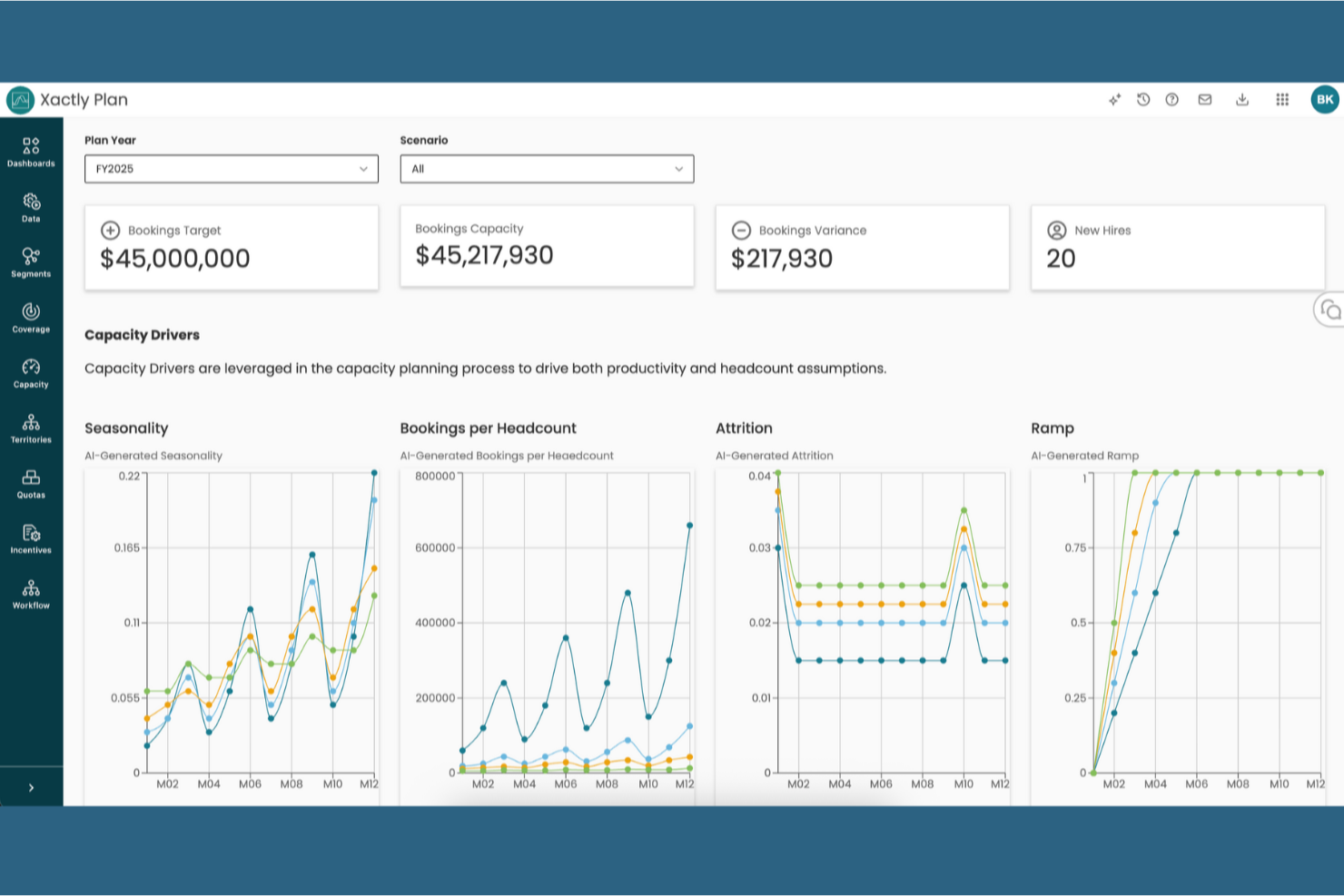Click the green M10 peak point in Attrition chart
Image resolution: width=1344 pixels, height=896 pixels.
(x=964, y=510)
